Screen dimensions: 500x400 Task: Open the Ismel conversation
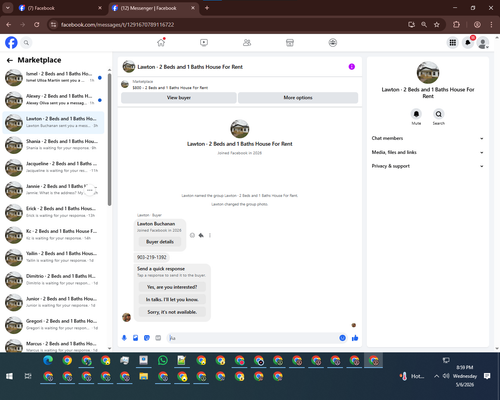point(53,77)
